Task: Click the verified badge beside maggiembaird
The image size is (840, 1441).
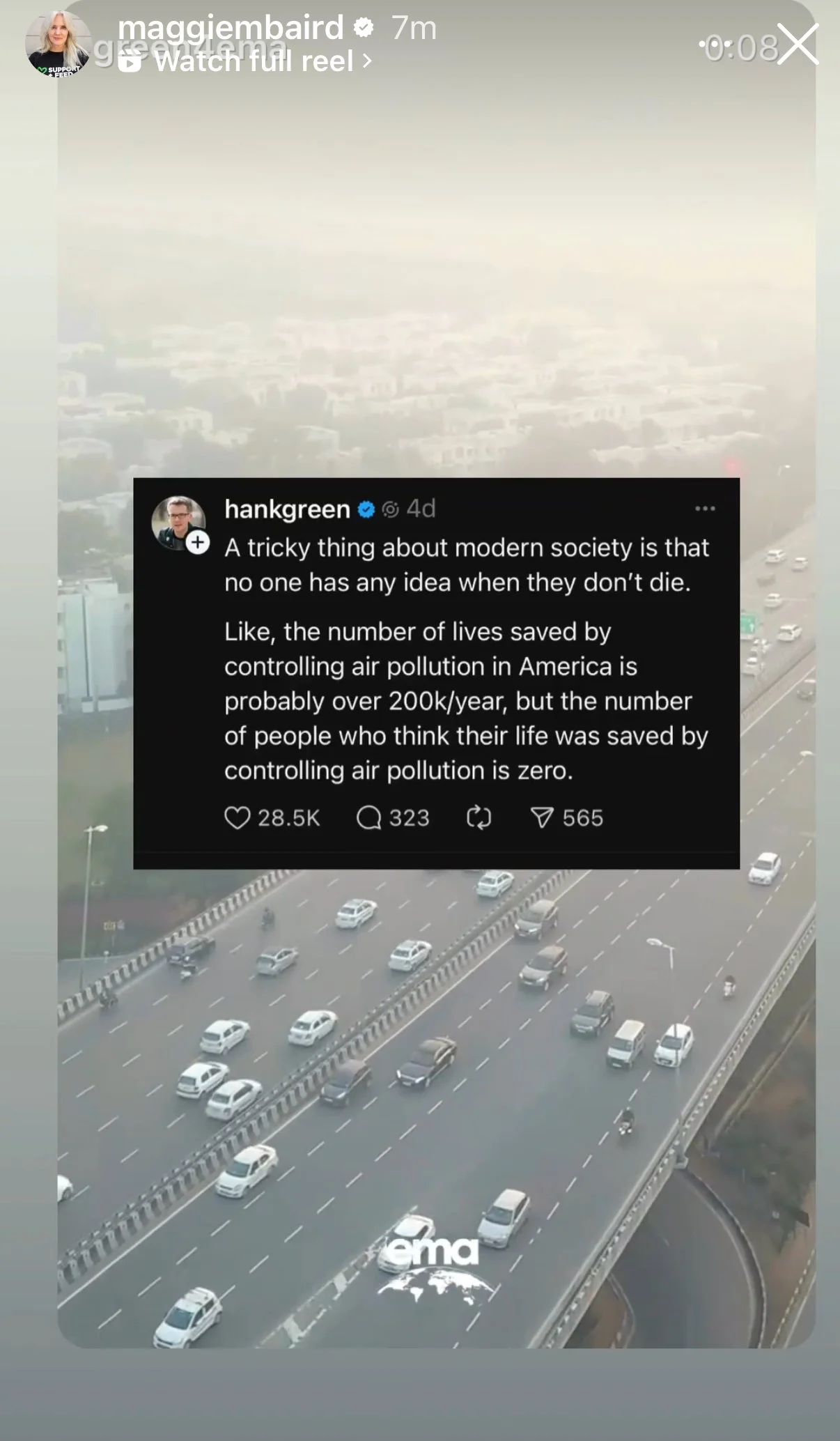Action: point(364,28)
